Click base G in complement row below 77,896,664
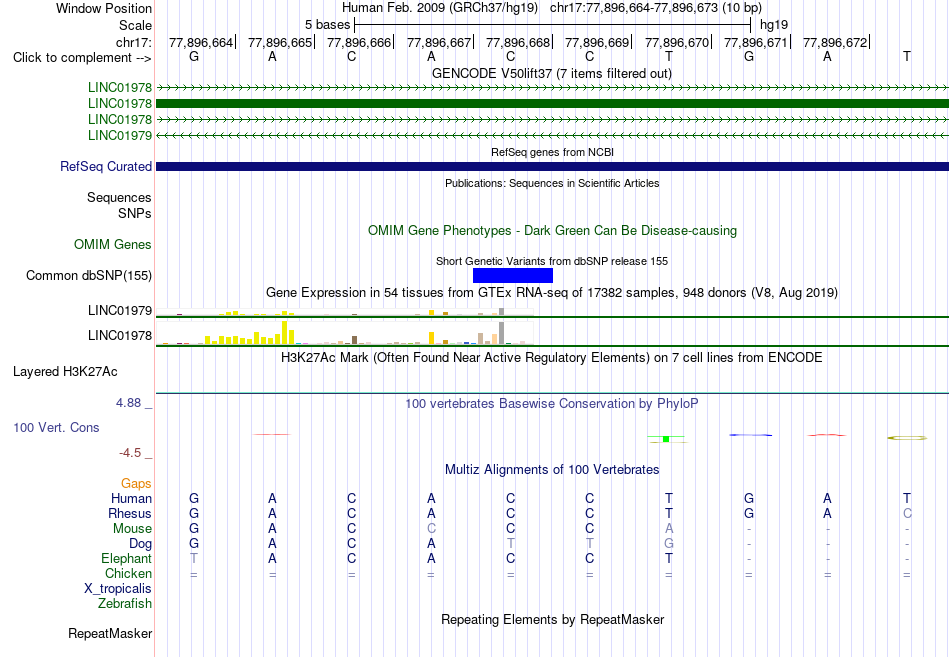Screen dimensions: 950x657 pos(194,56)
